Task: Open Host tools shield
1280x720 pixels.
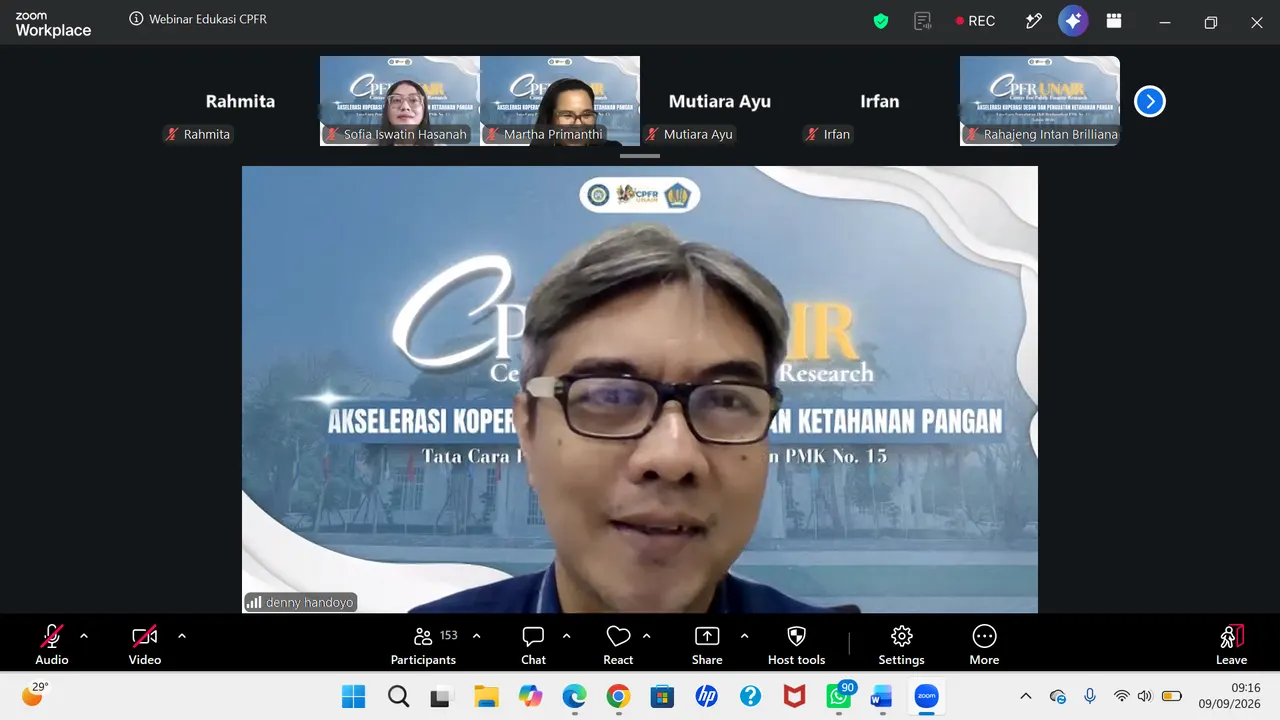Action: (797, 644)
